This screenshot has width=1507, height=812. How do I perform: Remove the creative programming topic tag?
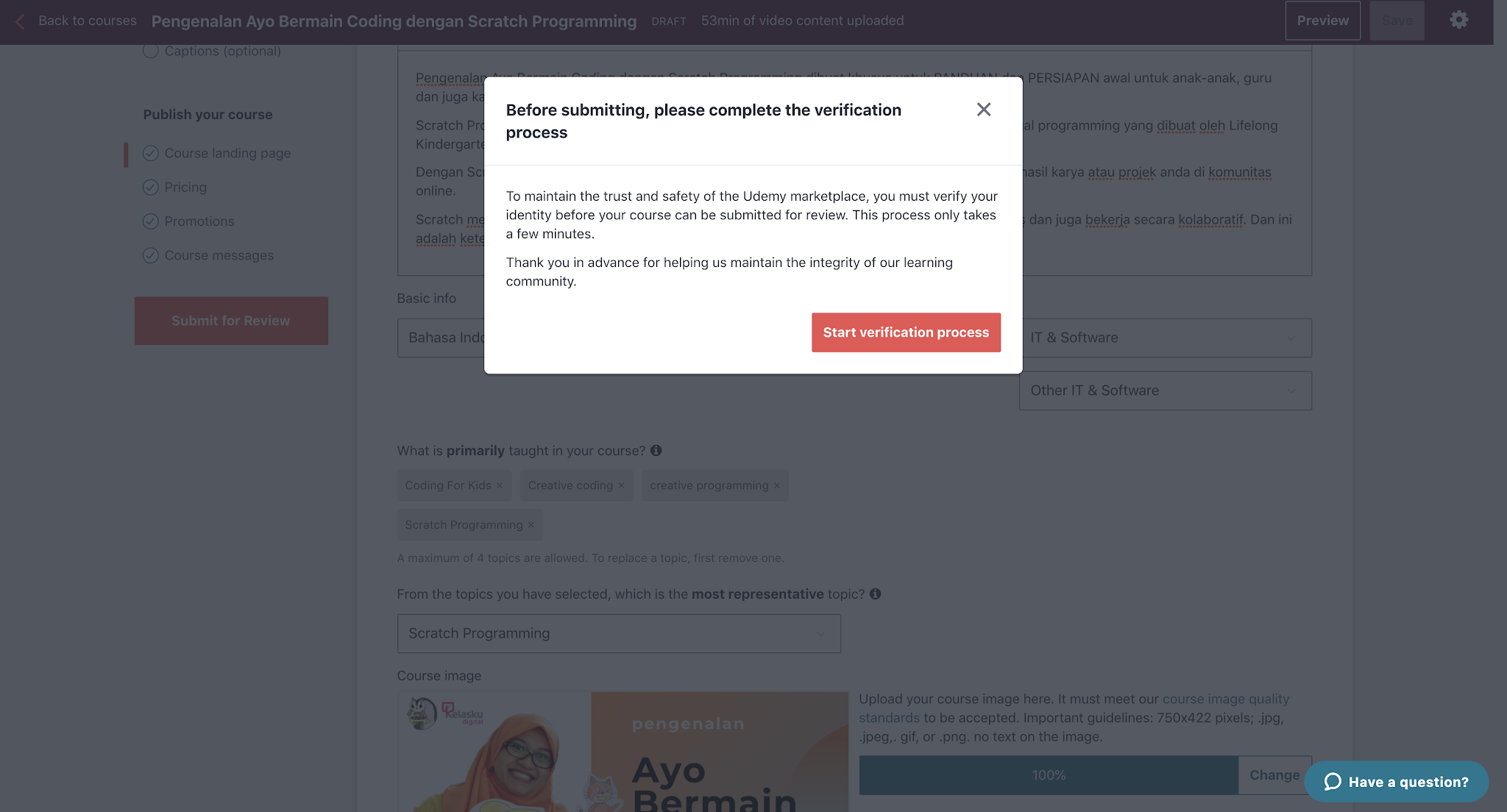777,485
